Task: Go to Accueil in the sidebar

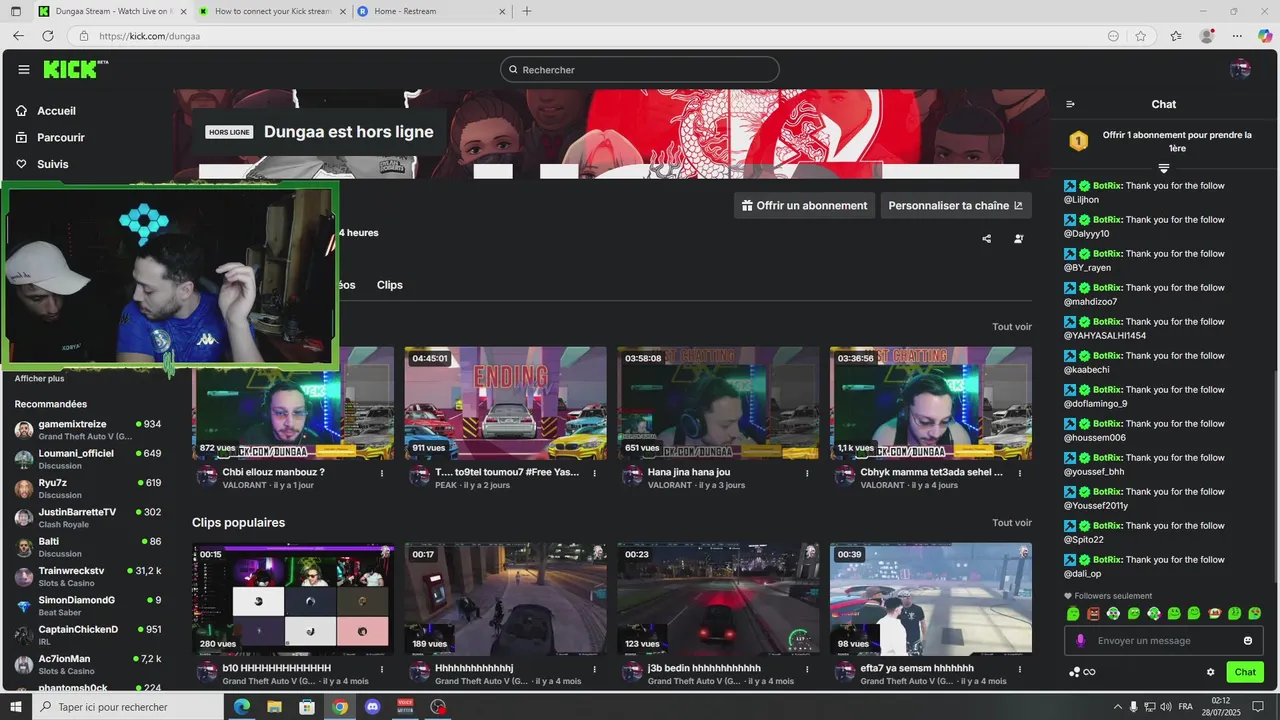Action: tap(46, 111)
